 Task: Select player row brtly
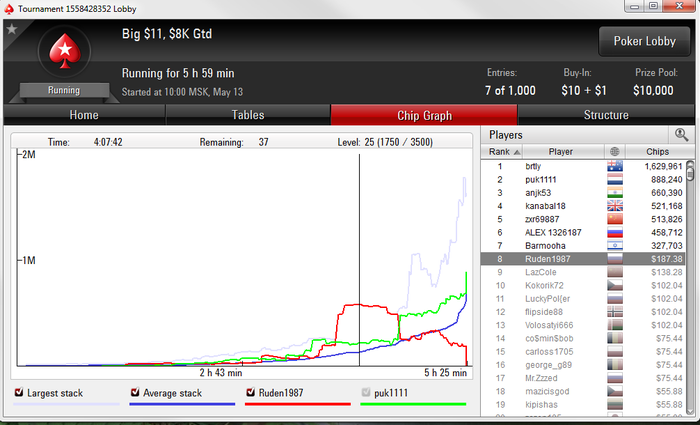click(583, 166)
